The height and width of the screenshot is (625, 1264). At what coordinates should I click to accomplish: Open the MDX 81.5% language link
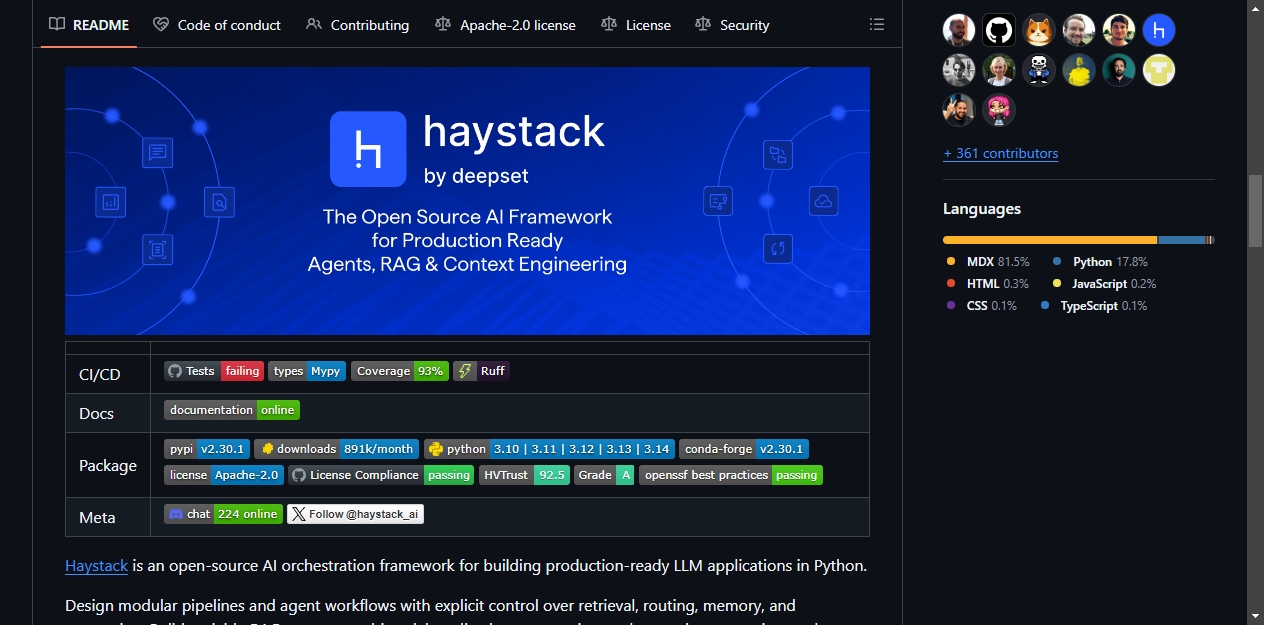point(988,261)
